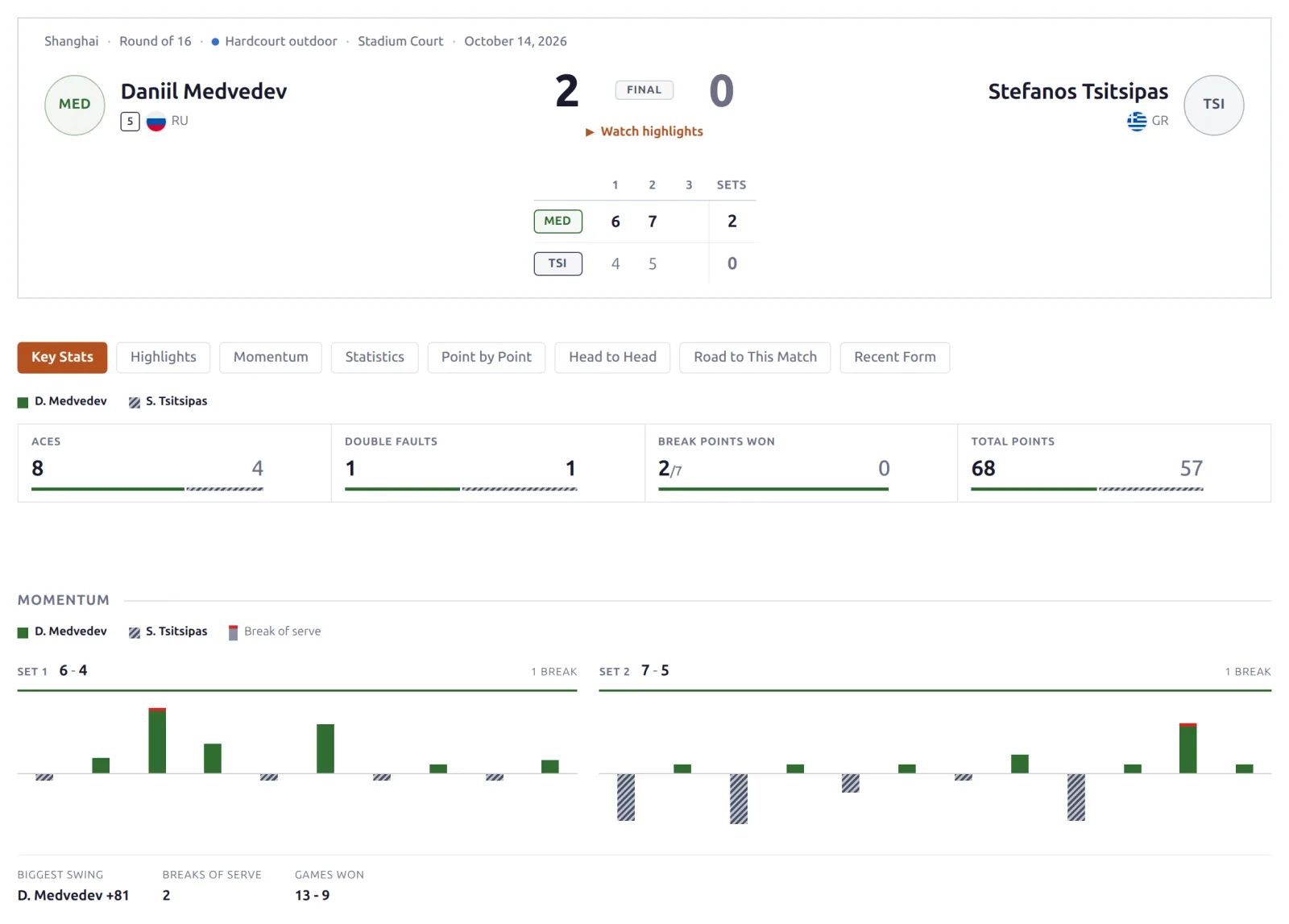This screenshot has width=1289, height=924.
Task: Click the 'Shanghai' tournament text
Action: [72, 41]
